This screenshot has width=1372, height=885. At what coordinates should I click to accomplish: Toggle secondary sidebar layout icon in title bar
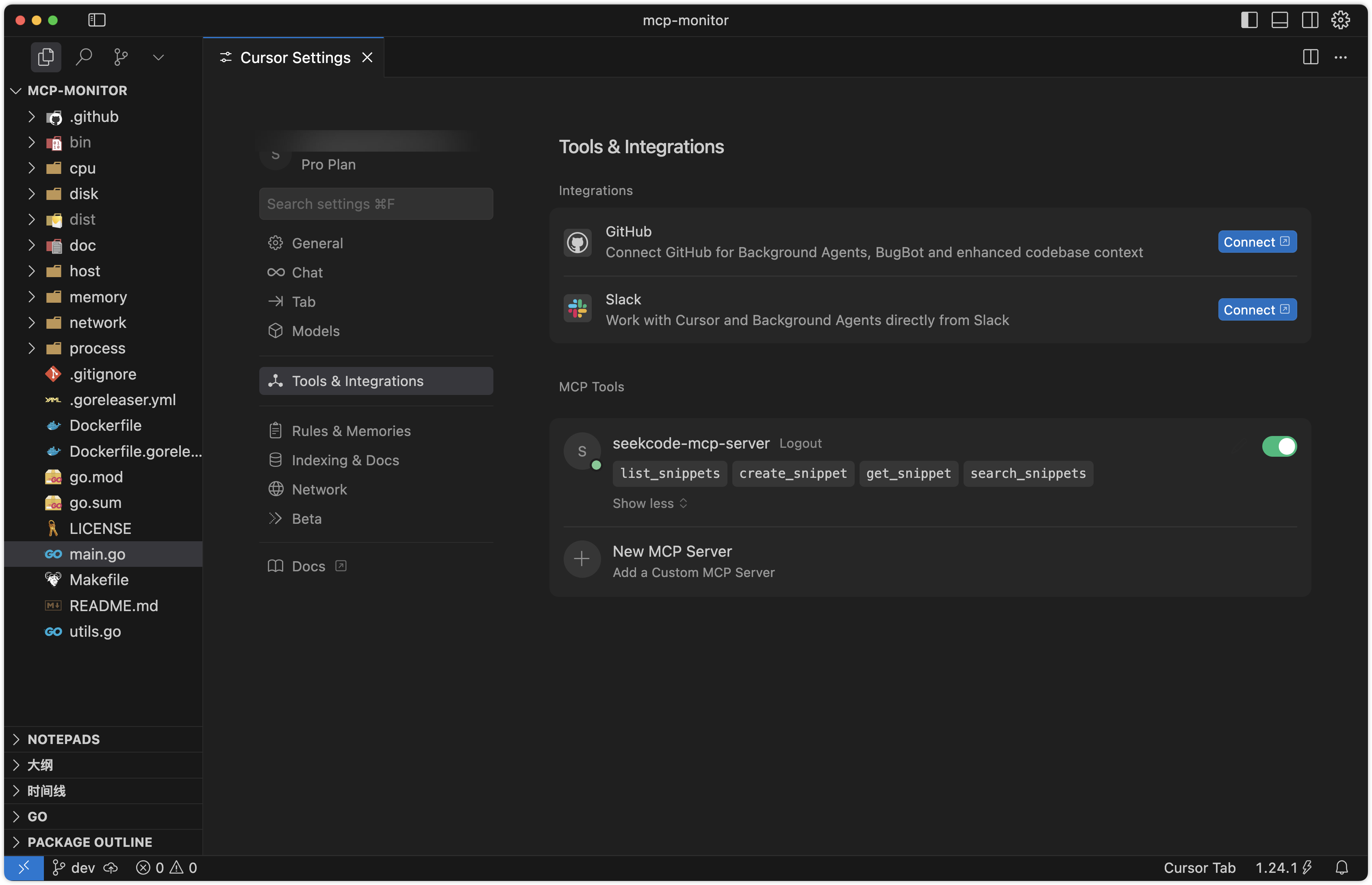pyautogui.click(x=1310, y=20)
